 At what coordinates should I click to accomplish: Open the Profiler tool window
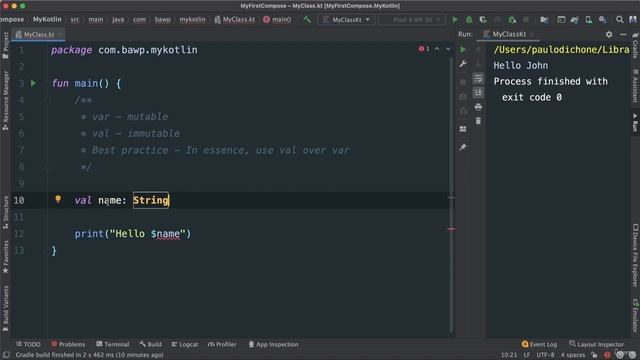pos(222,344)
